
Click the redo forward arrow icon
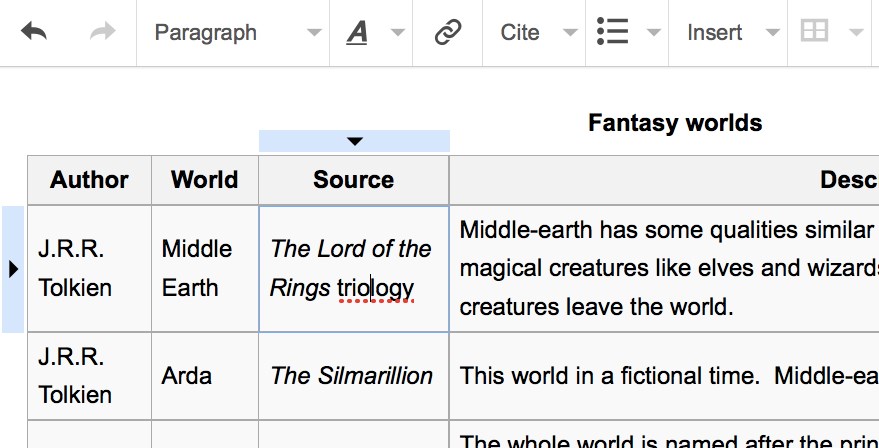103,32
